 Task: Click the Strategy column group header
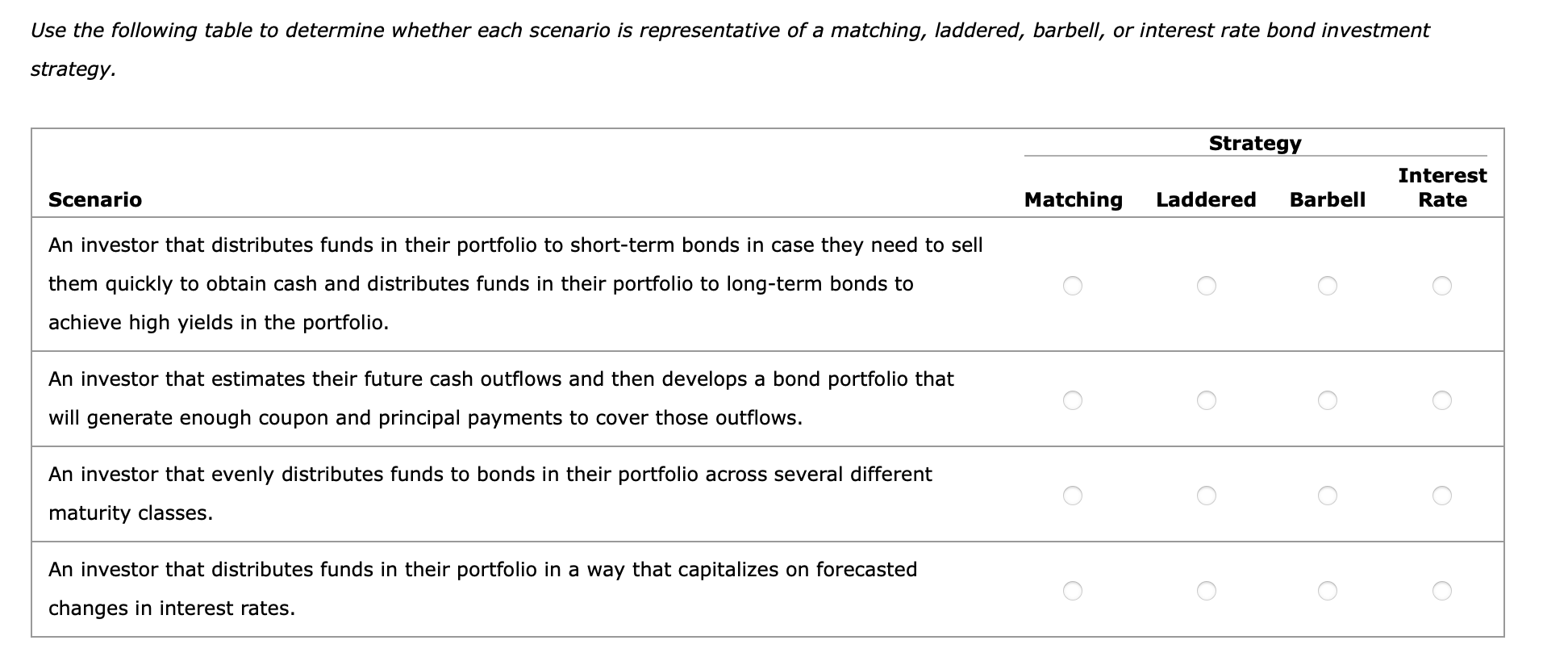coord(1254,143)
